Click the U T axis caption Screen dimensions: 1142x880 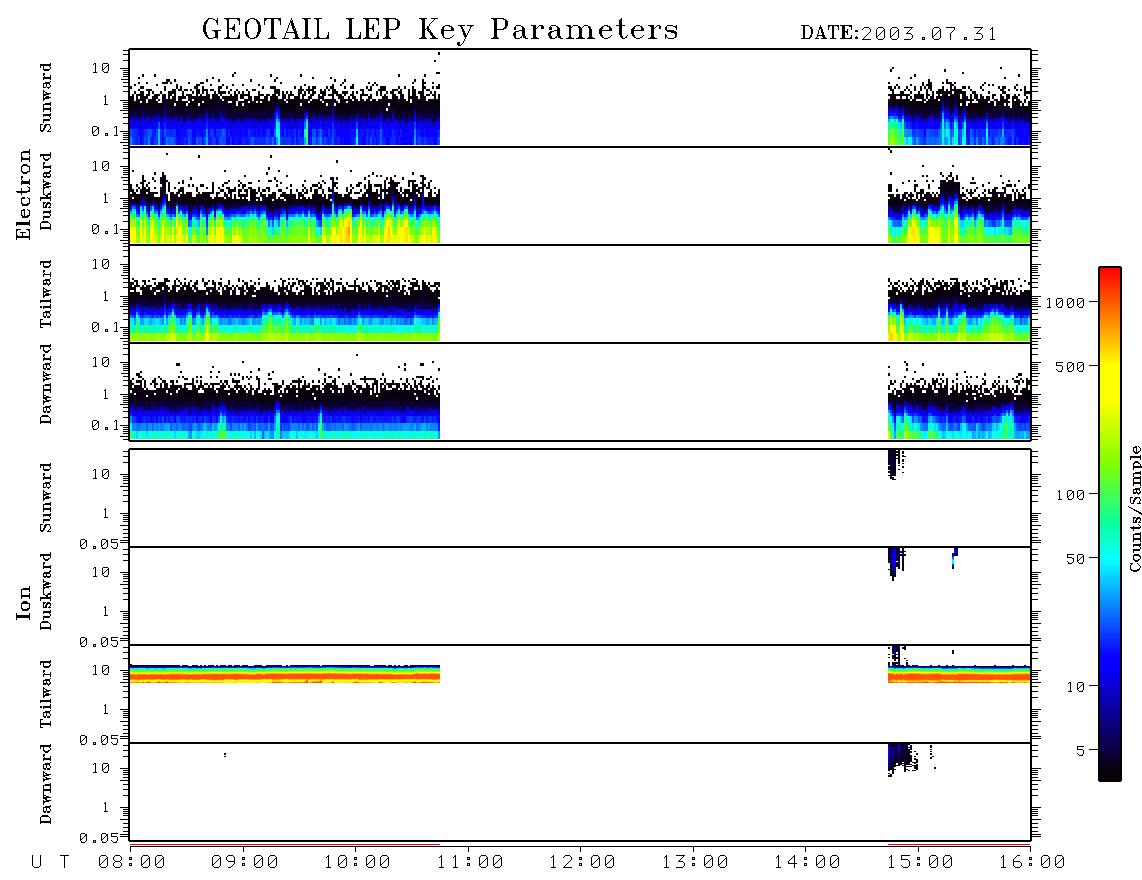(50, 863)
